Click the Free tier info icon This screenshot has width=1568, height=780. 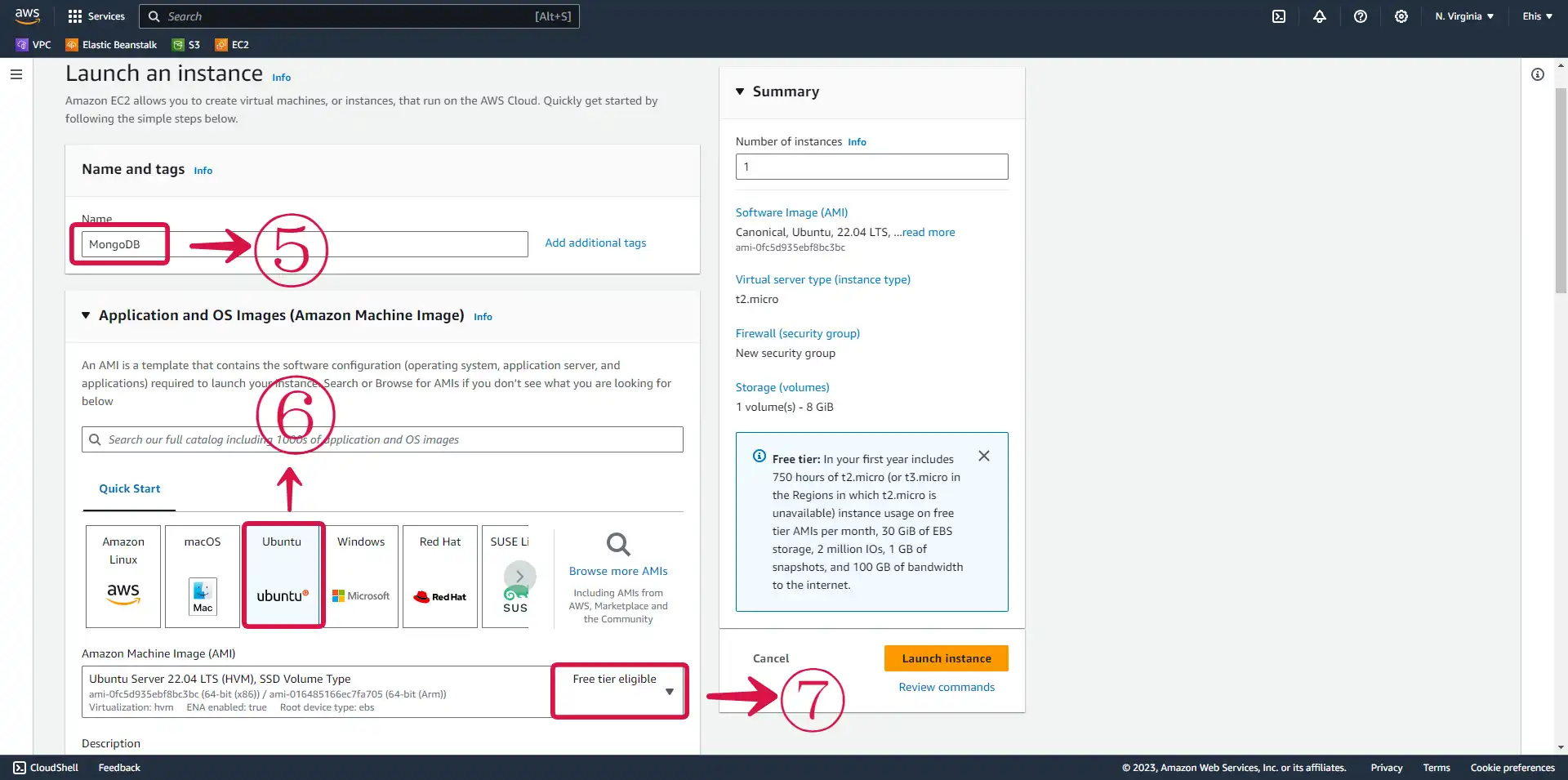point(759,457)
